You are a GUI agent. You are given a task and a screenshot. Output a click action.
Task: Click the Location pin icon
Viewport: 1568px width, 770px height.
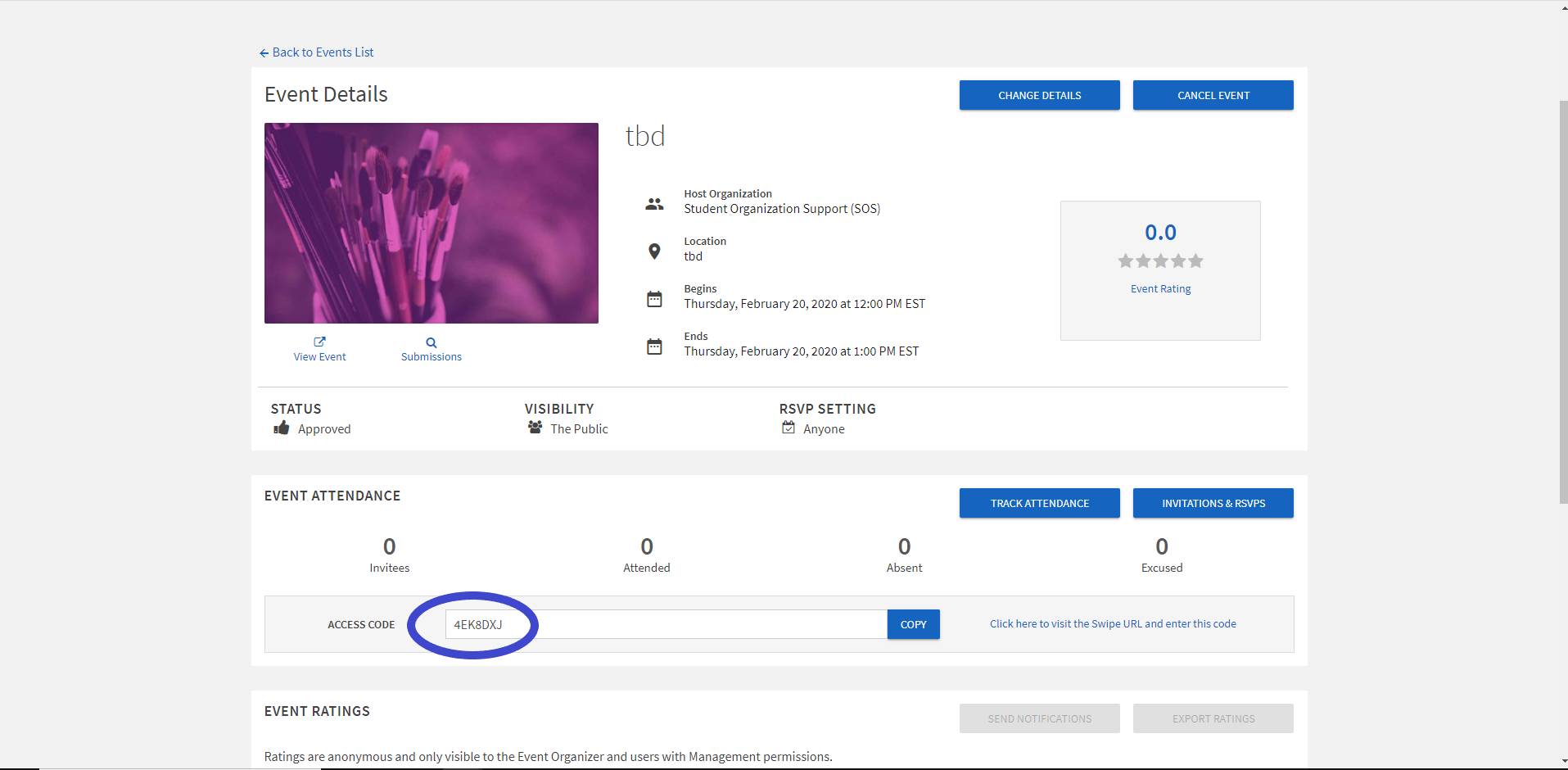[654, 251]
